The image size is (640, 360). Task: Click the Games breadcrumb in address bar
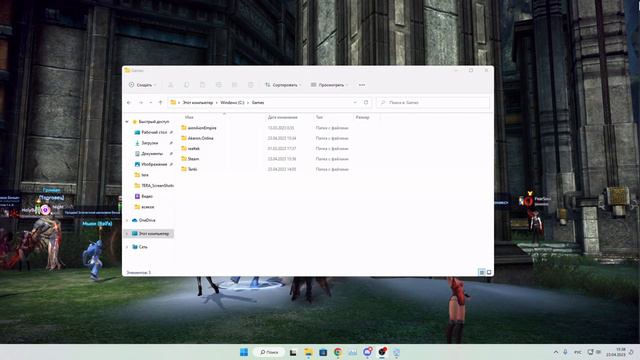(x=258, y=102)
